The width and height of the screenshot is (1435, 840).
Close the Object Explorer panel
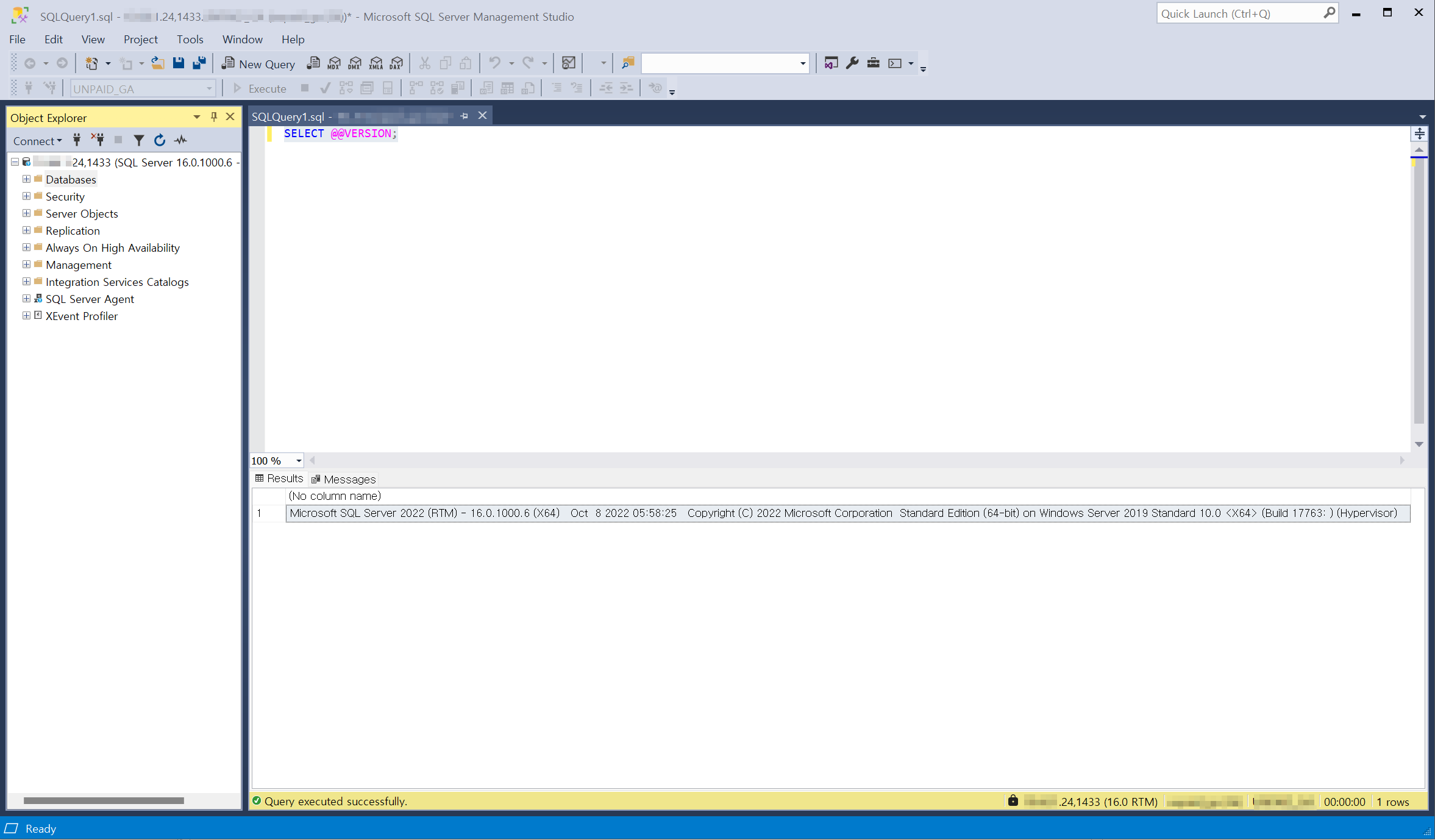(230, 117)
